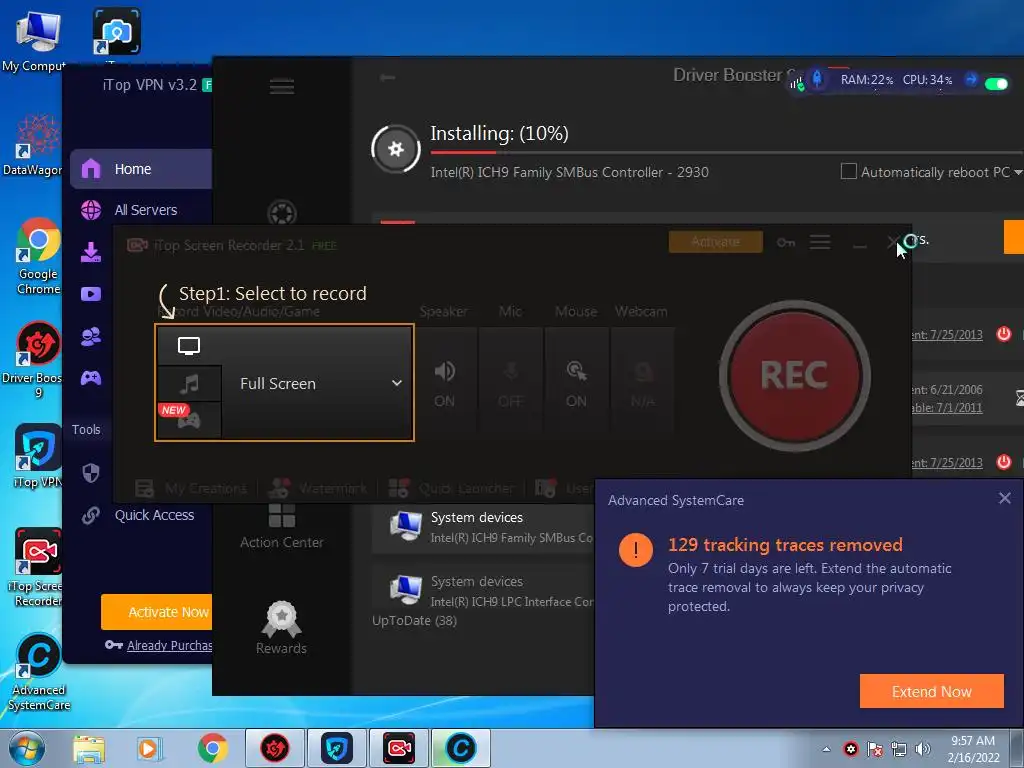
Task: Toggle the Mouse ON control
Action: (x=576, y=383)
